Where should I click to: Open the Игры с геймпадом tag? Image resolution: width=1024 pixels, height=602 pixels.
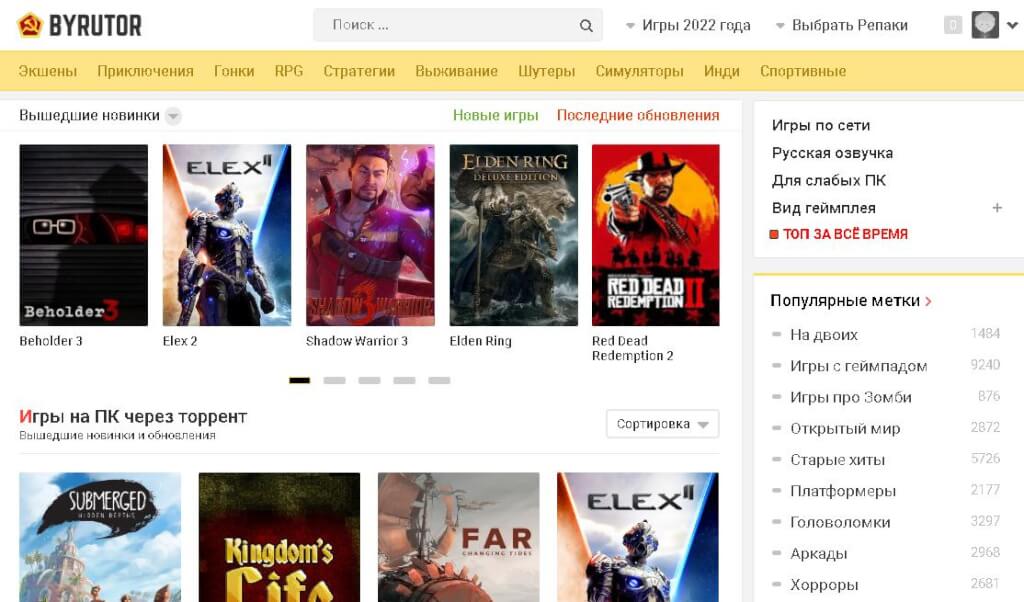tap(859, 366)
